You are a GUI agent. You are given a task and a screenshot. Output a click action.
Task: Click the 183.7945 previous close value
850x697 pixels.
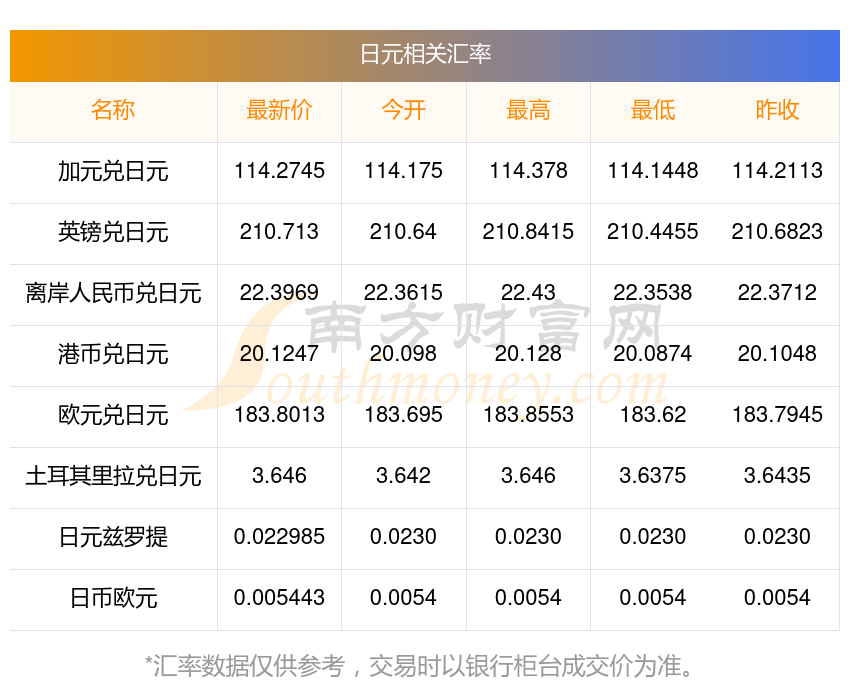click(x=777, y=414)
